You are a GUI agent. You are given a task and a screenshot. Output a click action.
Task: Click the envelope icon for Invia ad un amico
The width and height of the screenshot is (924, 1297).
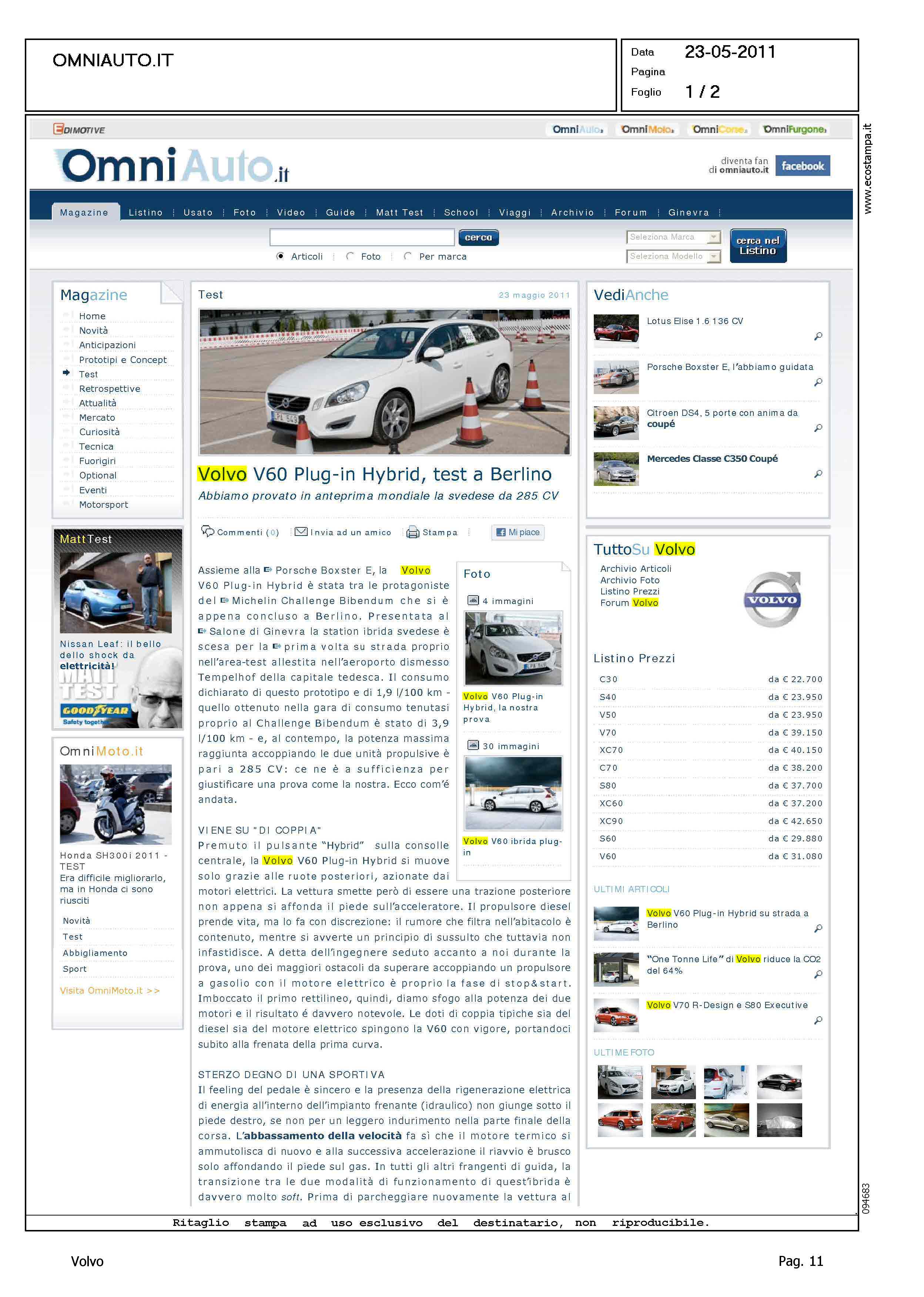click(x=301, y=531)
